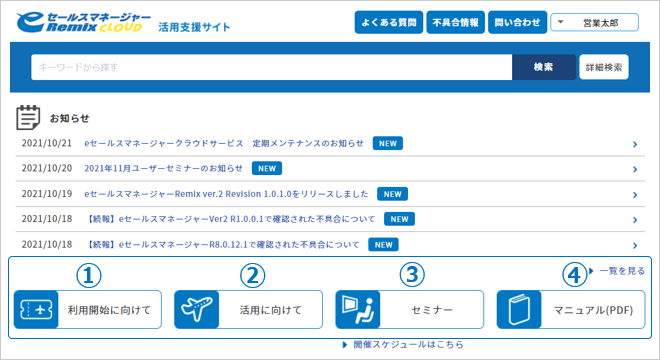Click the eセールスマネージャー Remix Cloud logo
This screenshot has width=660, height=360.
[x=83, y=22]
